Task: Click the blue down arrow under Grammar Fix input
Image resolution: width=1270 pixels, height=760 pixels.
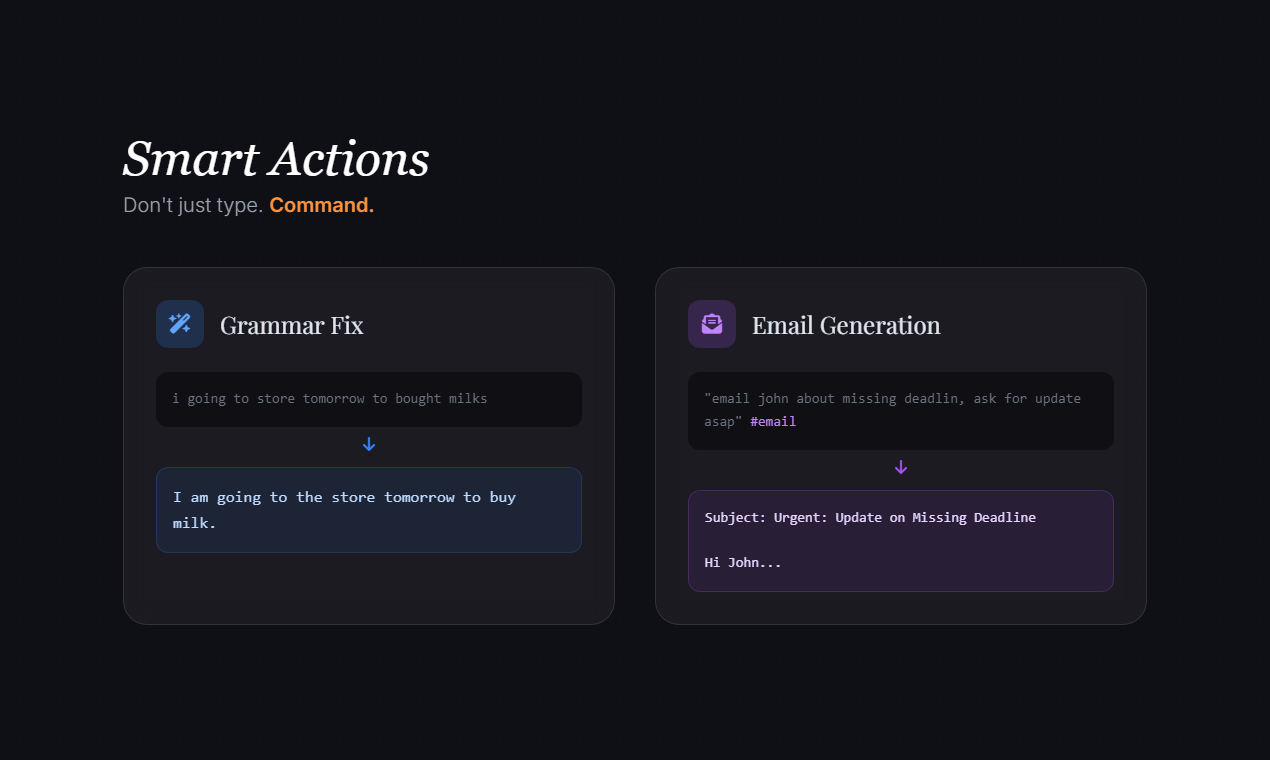Action: (x=369, y=443)
